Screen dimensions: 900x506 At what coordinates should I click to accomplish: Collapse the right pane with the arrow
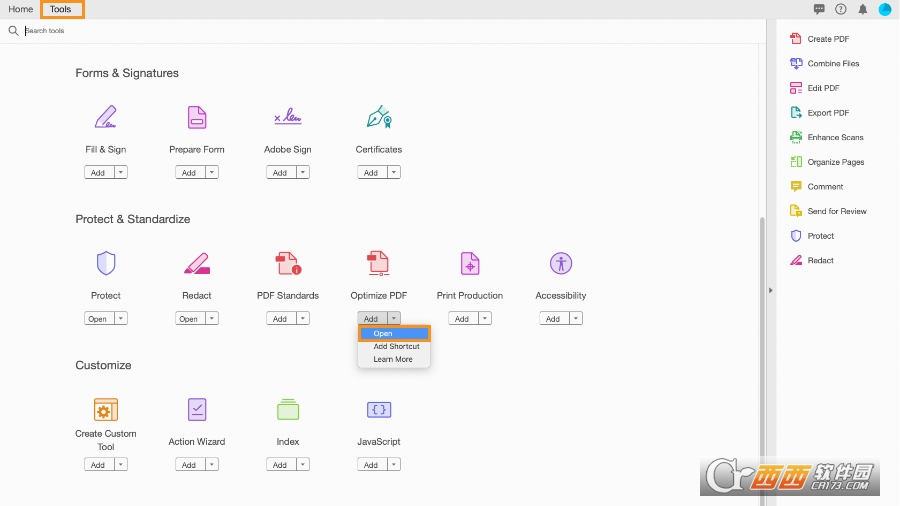pos(771,290)
